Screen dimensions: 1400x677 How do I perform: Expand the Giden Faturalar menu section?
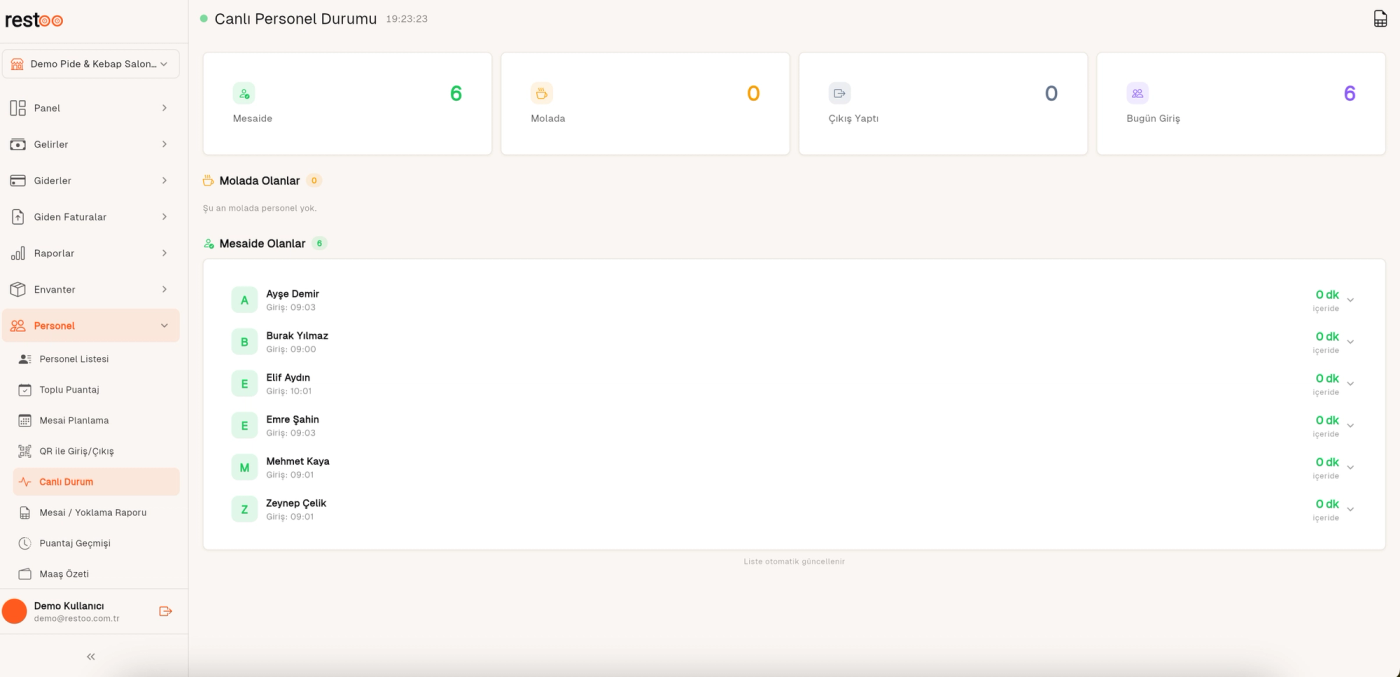tap(91, 217)
